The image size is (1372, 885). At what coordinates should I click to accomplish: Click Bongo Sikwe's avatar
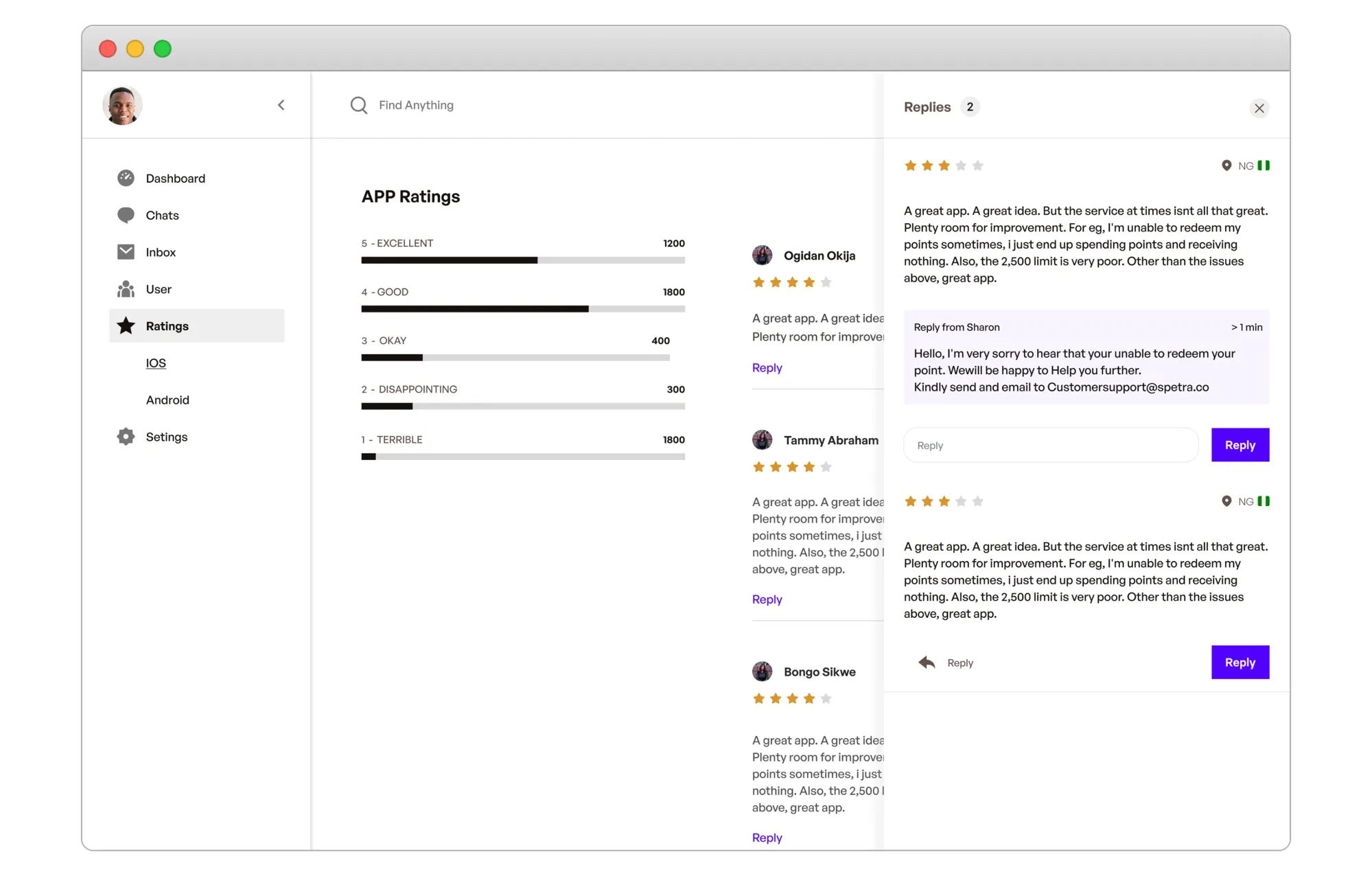click(x=762, y=671)
